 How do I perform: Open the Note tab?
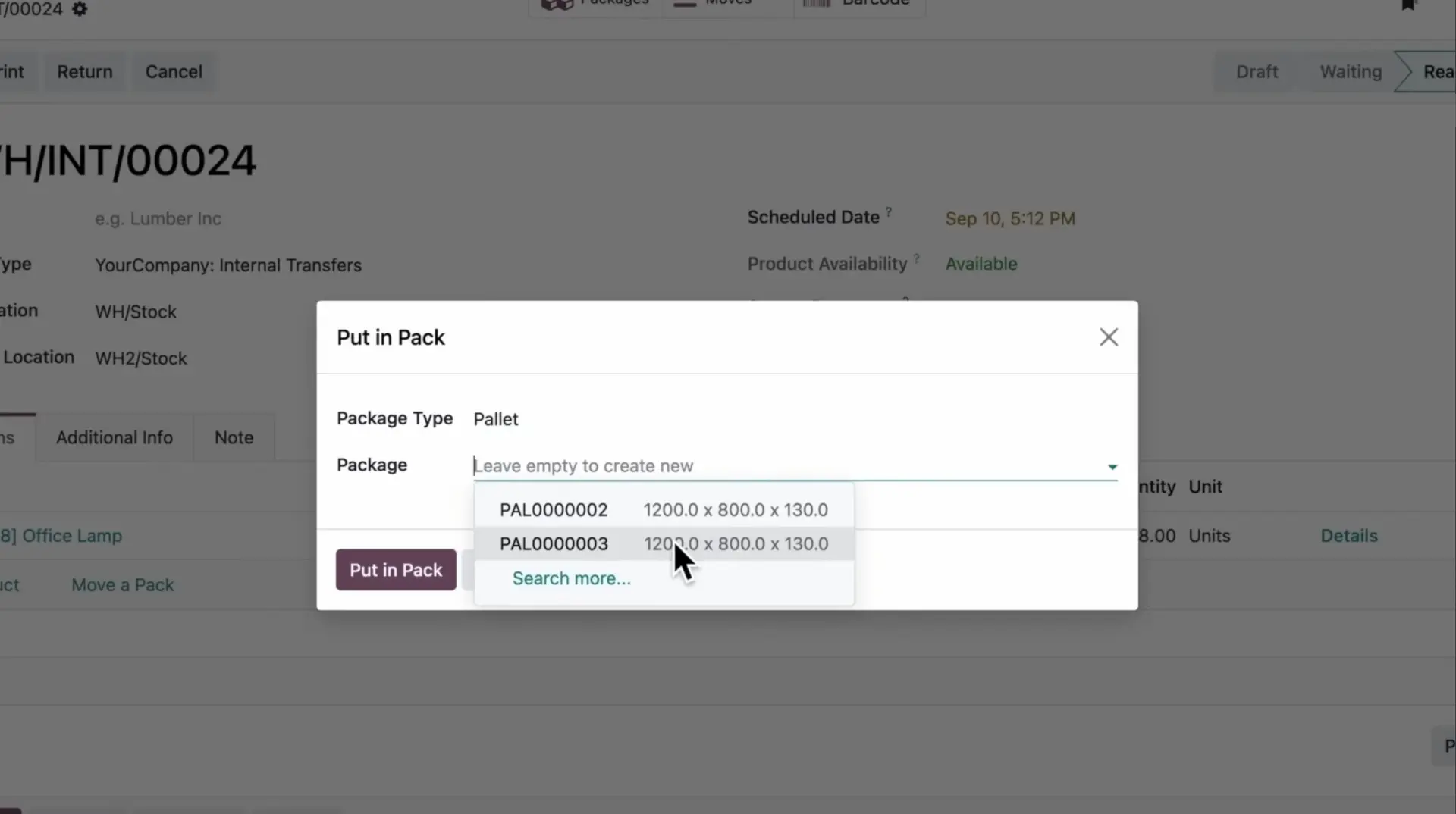point(234,438)
